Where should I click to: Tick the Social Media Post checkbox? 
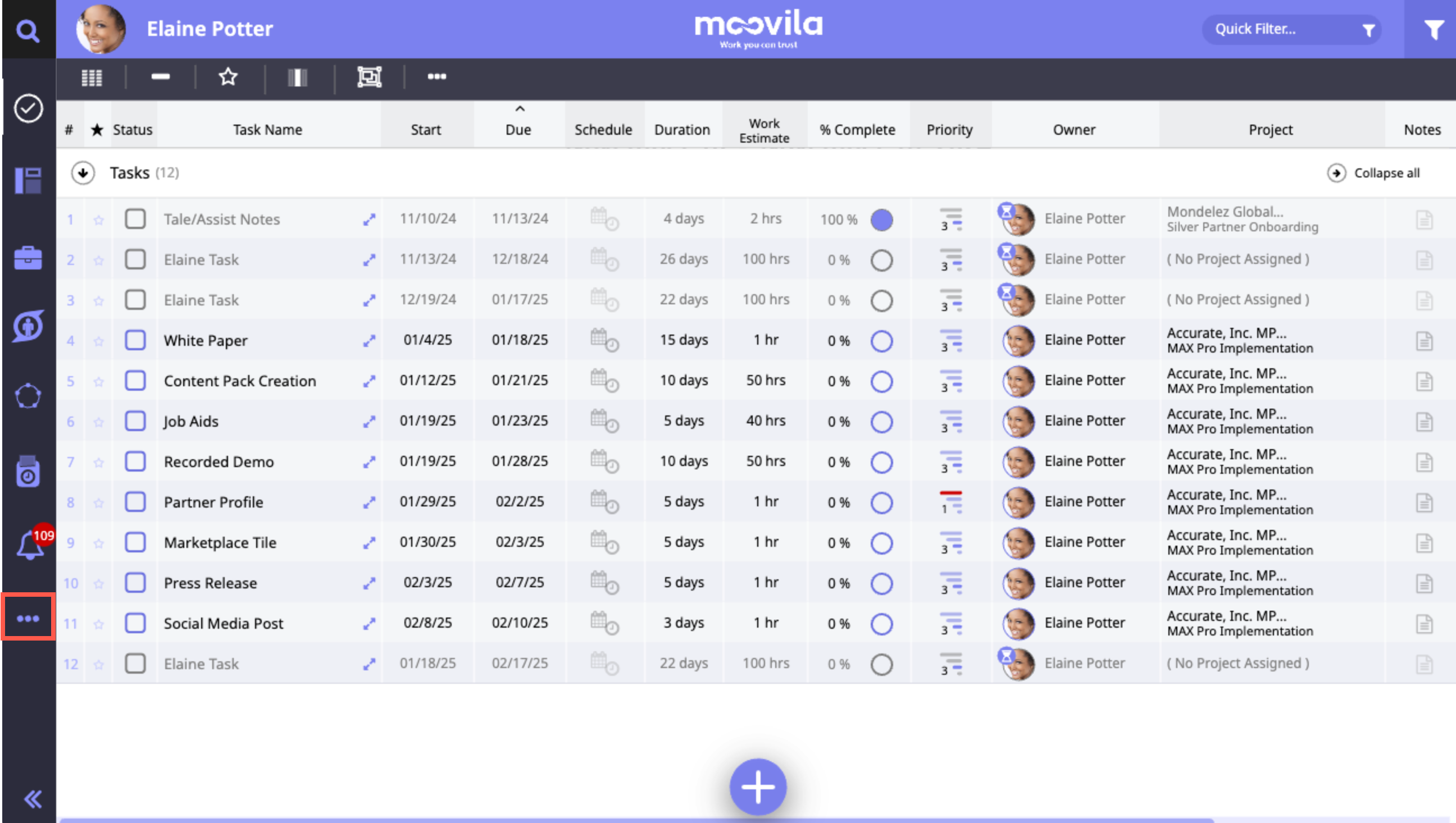135,624
